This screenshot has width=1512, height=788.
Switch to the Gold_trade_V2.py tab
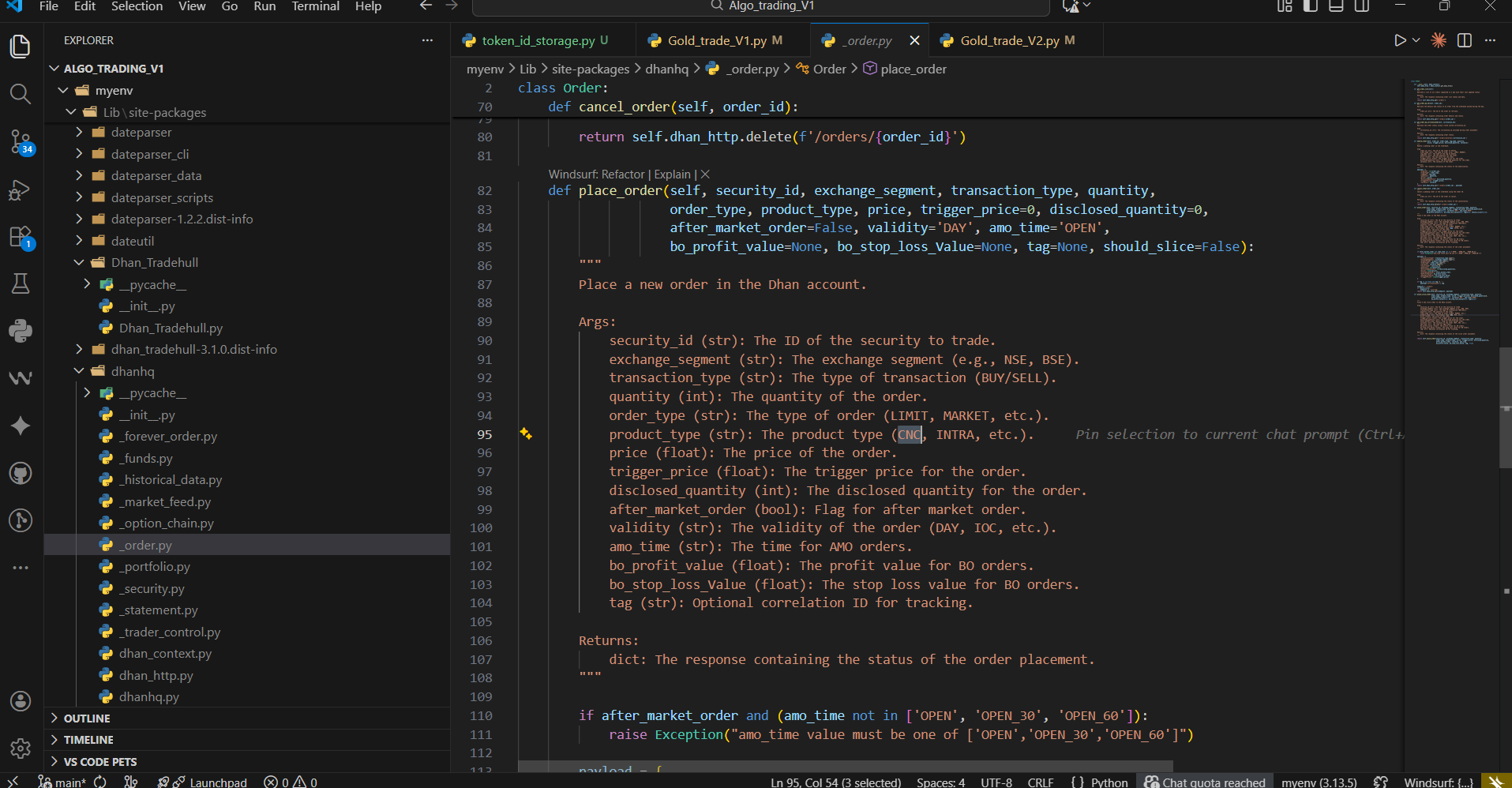1009,40
